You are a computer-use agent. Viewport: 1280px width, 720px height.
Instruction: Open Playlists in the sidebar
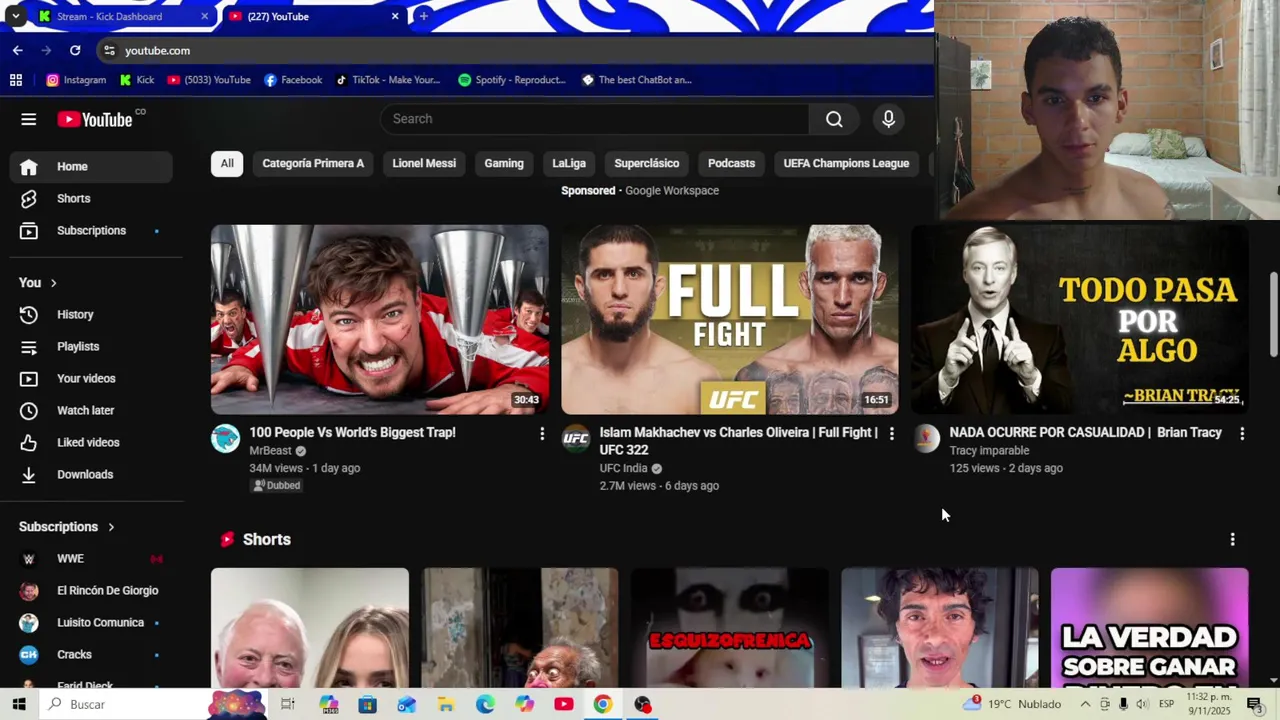coord(91,347)
